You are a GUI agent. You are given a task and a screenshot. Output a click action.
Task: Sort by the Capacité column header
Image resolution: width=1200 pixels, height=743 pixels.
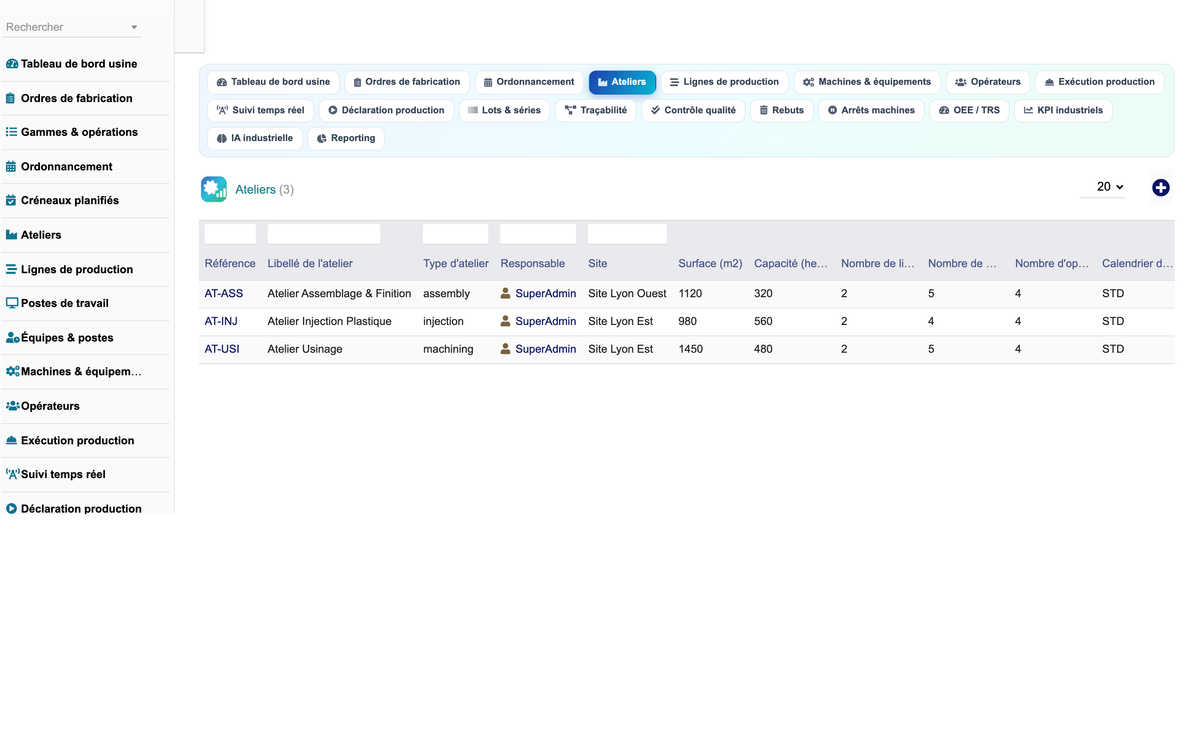point(791,263)
